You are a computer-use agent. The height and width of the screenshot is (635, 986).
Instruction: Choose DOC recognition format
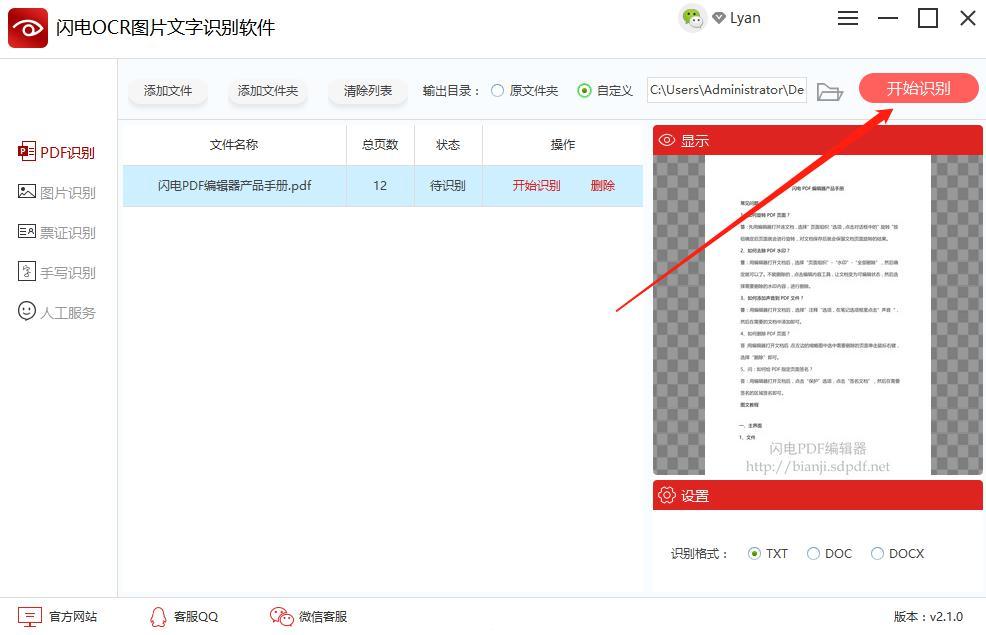point(813,553)
